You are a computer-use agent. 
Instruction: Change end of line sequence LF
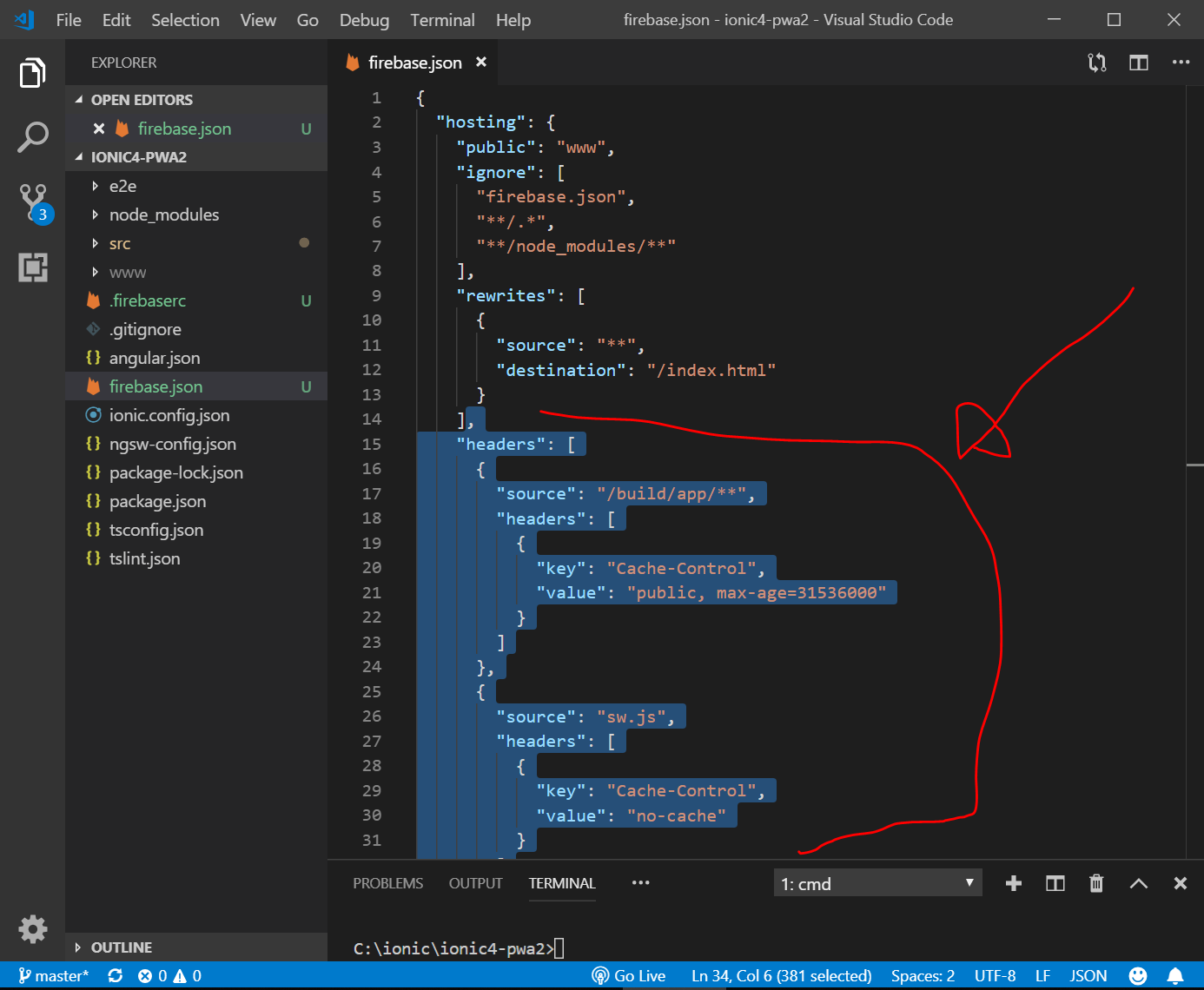[1042, 976]
